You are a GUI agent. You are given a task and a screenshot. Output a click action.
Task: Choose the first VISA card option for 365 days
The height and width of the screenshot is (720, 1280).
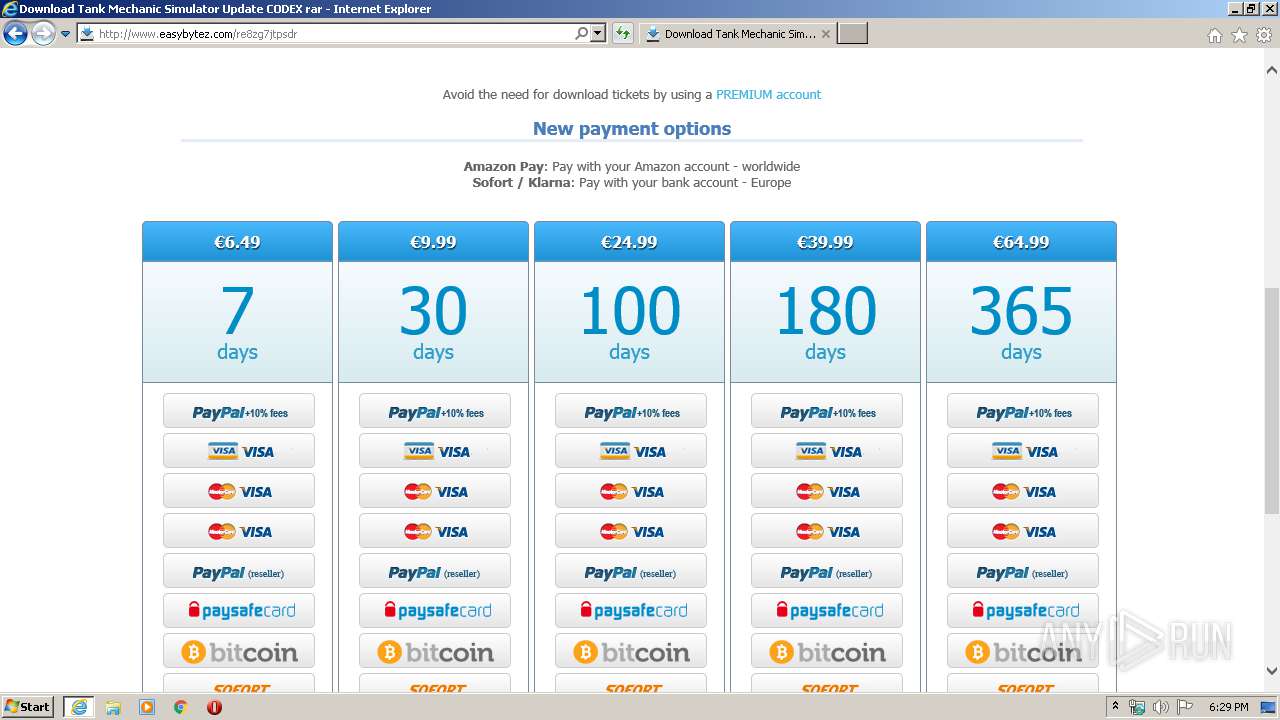click(1023, 451)
